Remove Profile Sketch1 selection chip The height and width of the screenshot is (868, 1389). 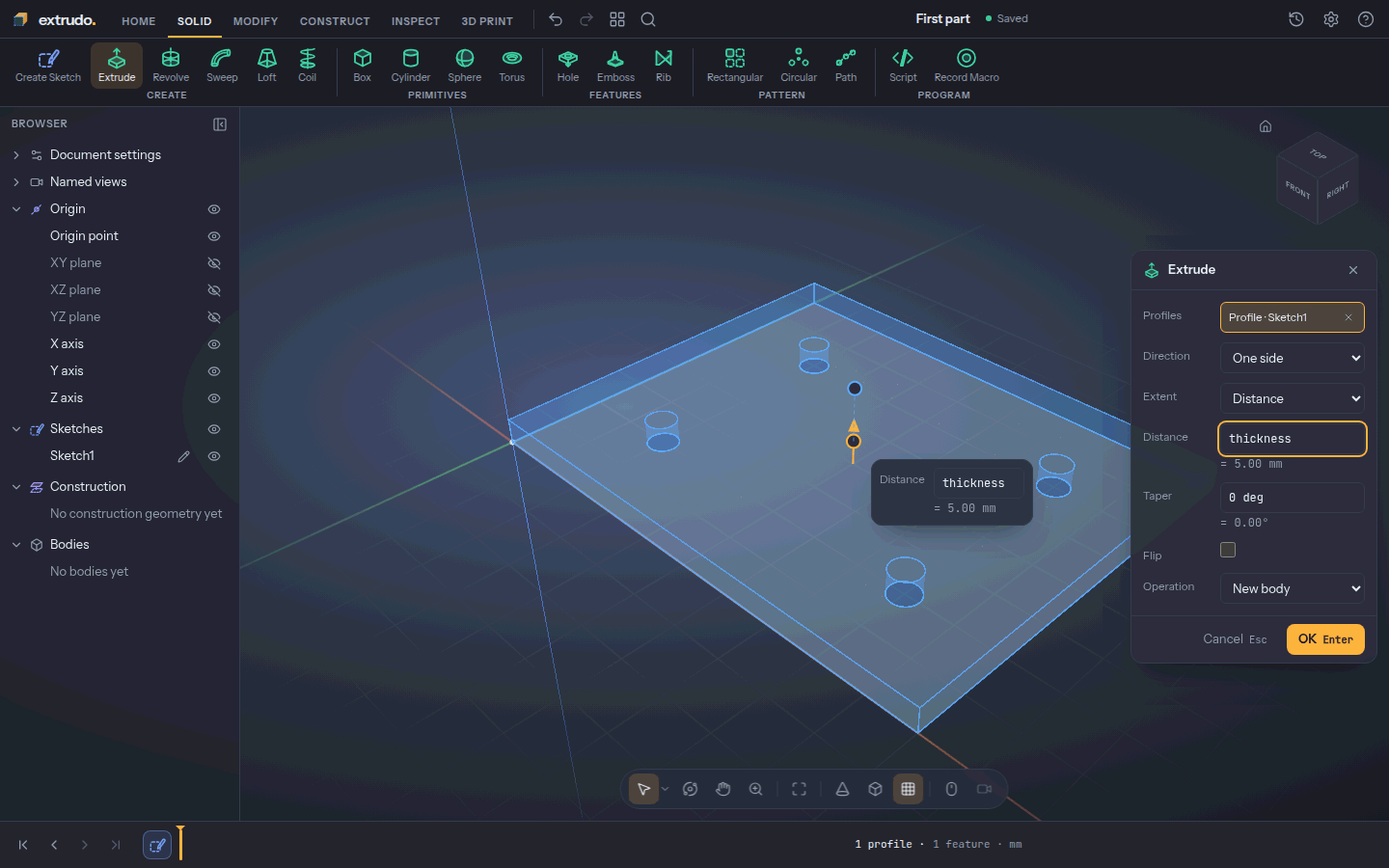[x=1348, y=317]
